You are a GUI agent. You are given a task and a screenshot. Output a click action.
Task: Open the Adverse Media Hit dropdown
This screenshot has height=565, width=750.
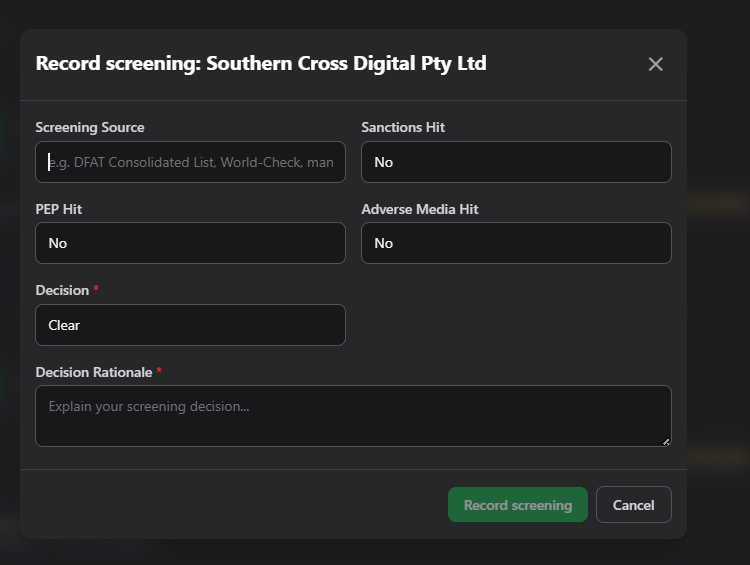point(516,243)
